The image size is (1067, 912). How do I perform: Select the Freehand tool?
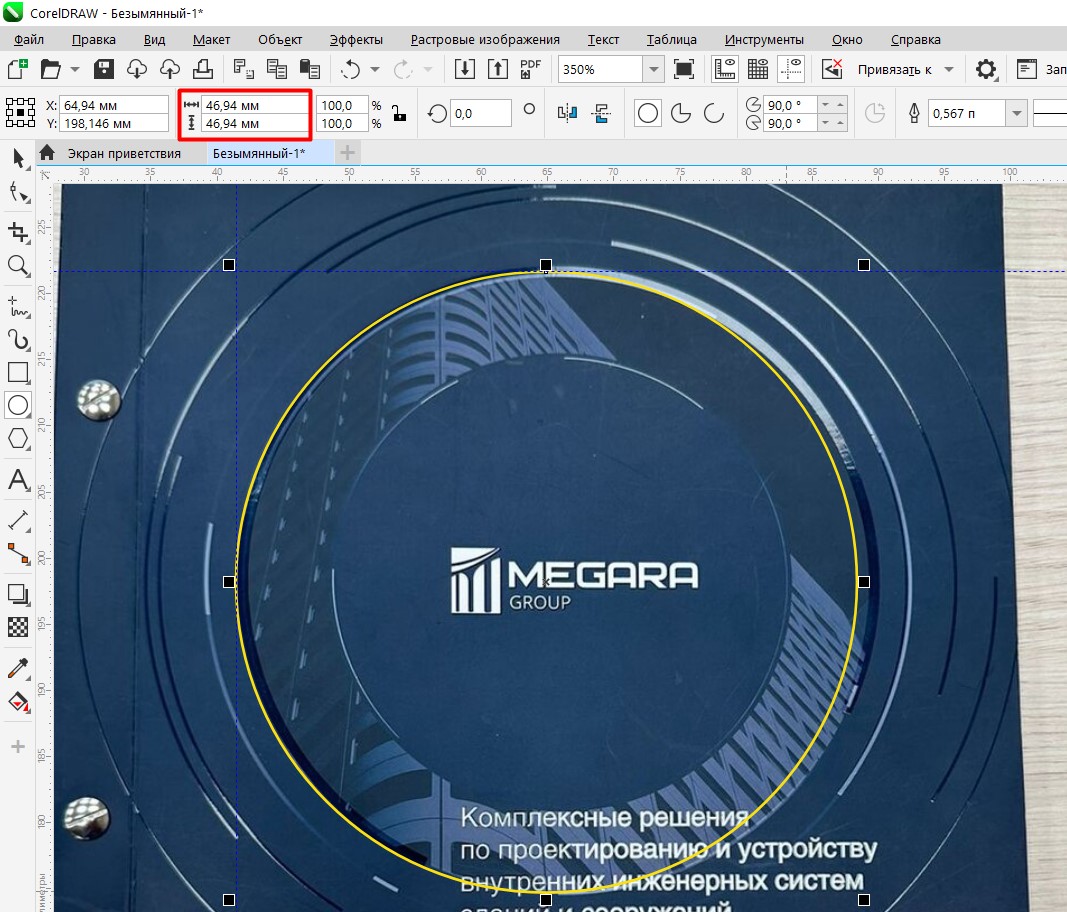pyautogui.click(x=18, y=307)
